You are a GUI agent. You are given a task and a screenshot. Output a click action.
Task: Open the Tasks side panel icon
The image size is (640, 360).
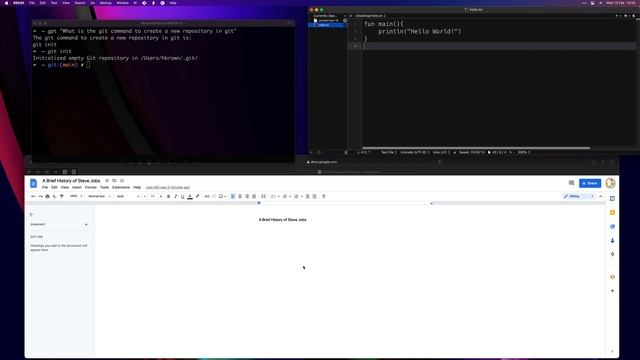tap(612, 227)
